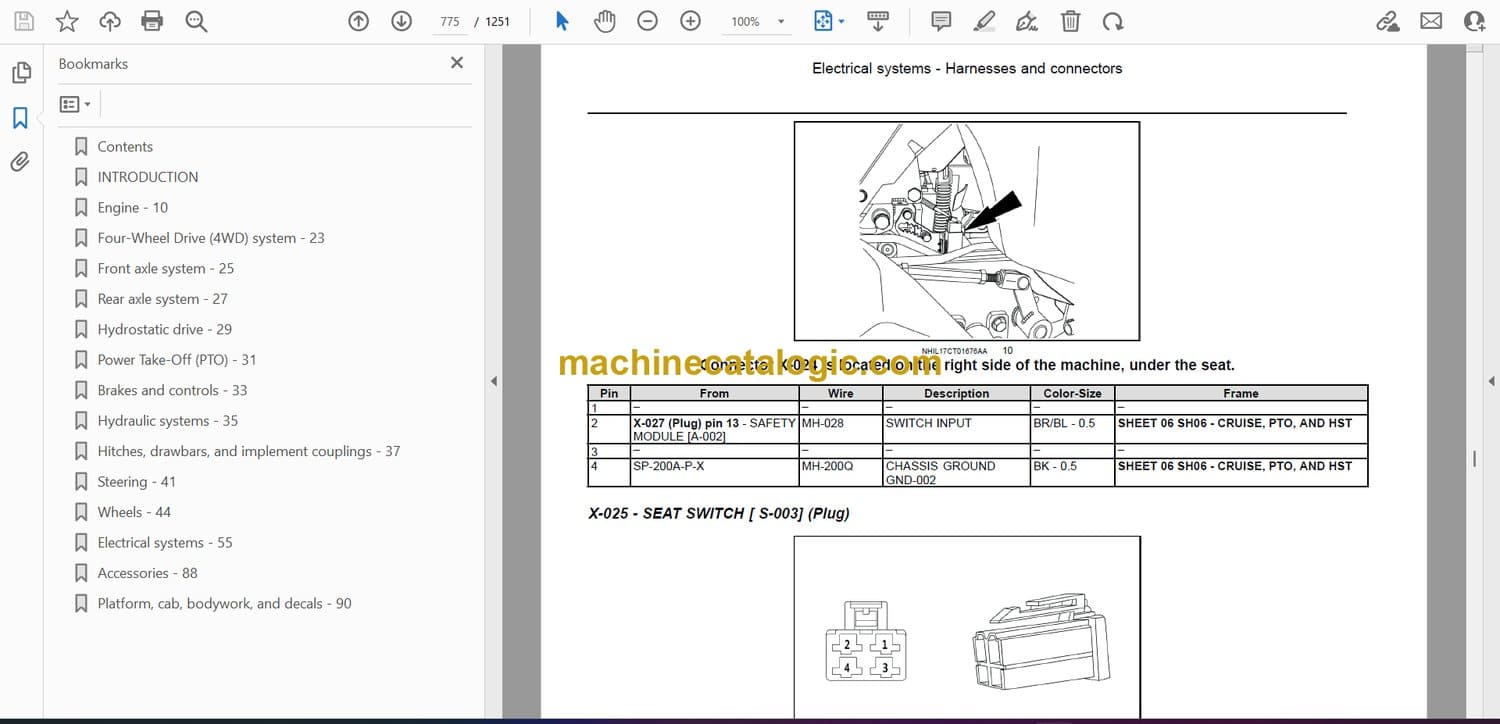The image size is (1500, 724).
Task: Select the Highlight text pen tool
Action: tap(984, 21)
